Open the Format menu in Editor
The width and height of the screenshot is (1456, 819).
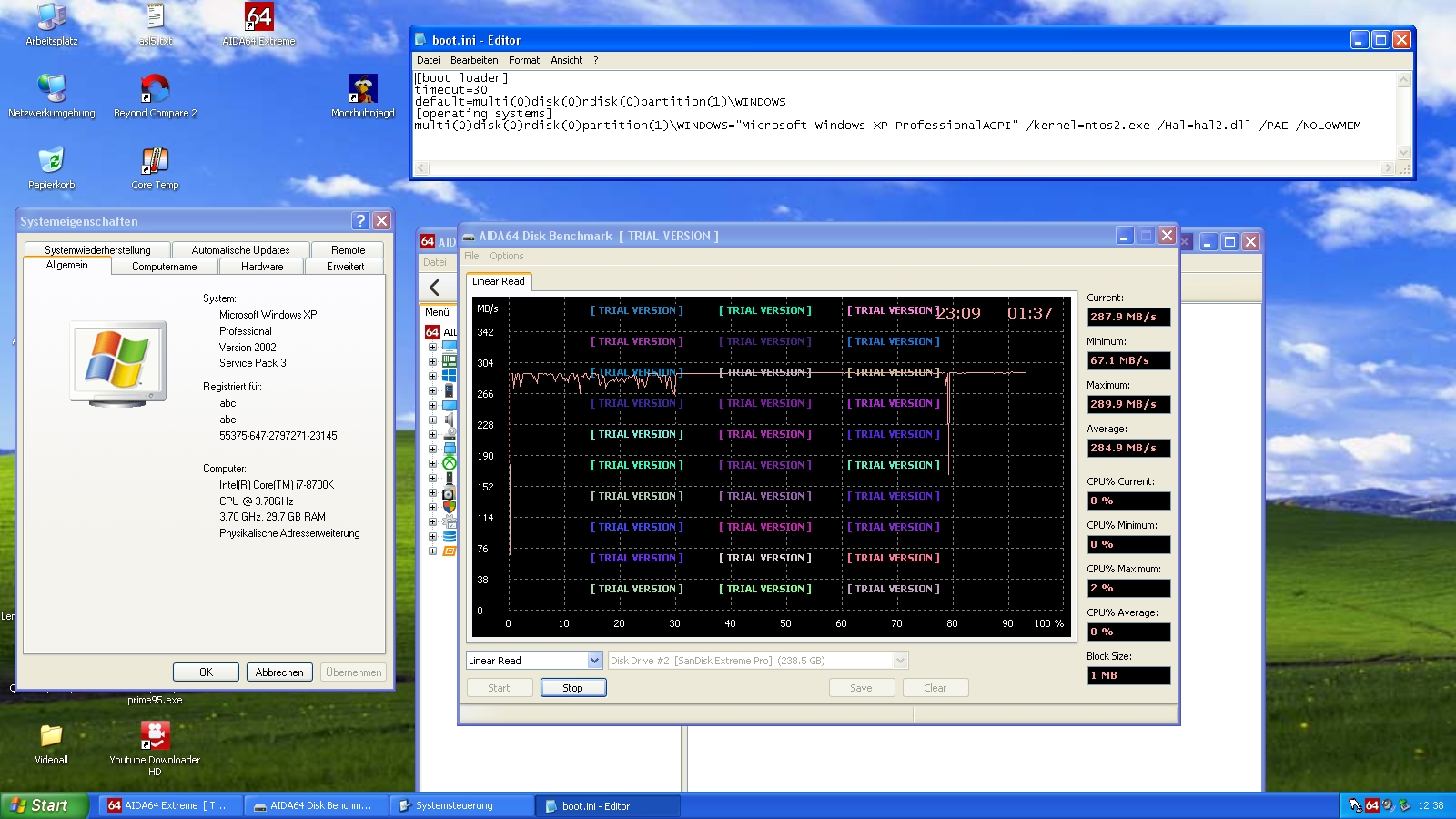click(x=524, y=60)
